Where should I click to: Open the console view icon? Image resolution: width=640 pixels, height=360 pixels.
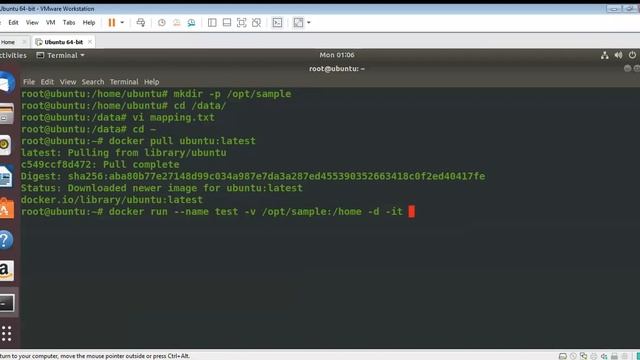[277, 23]
